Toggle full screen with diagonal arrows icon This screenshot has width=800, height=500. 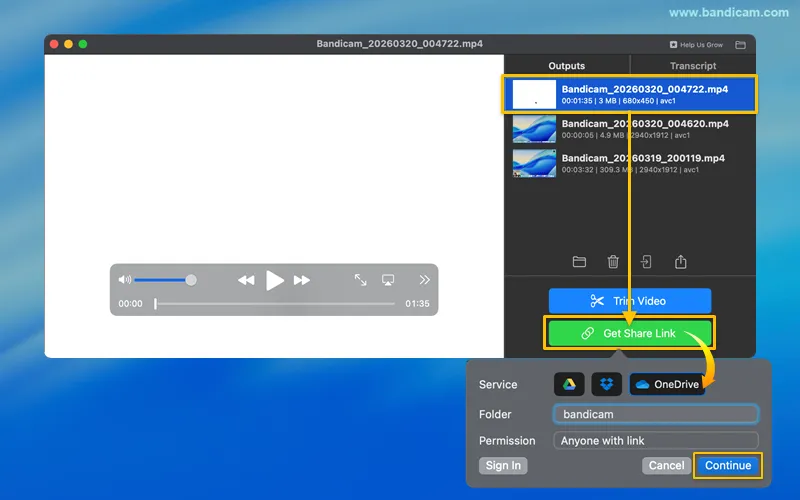pos(361,280)
